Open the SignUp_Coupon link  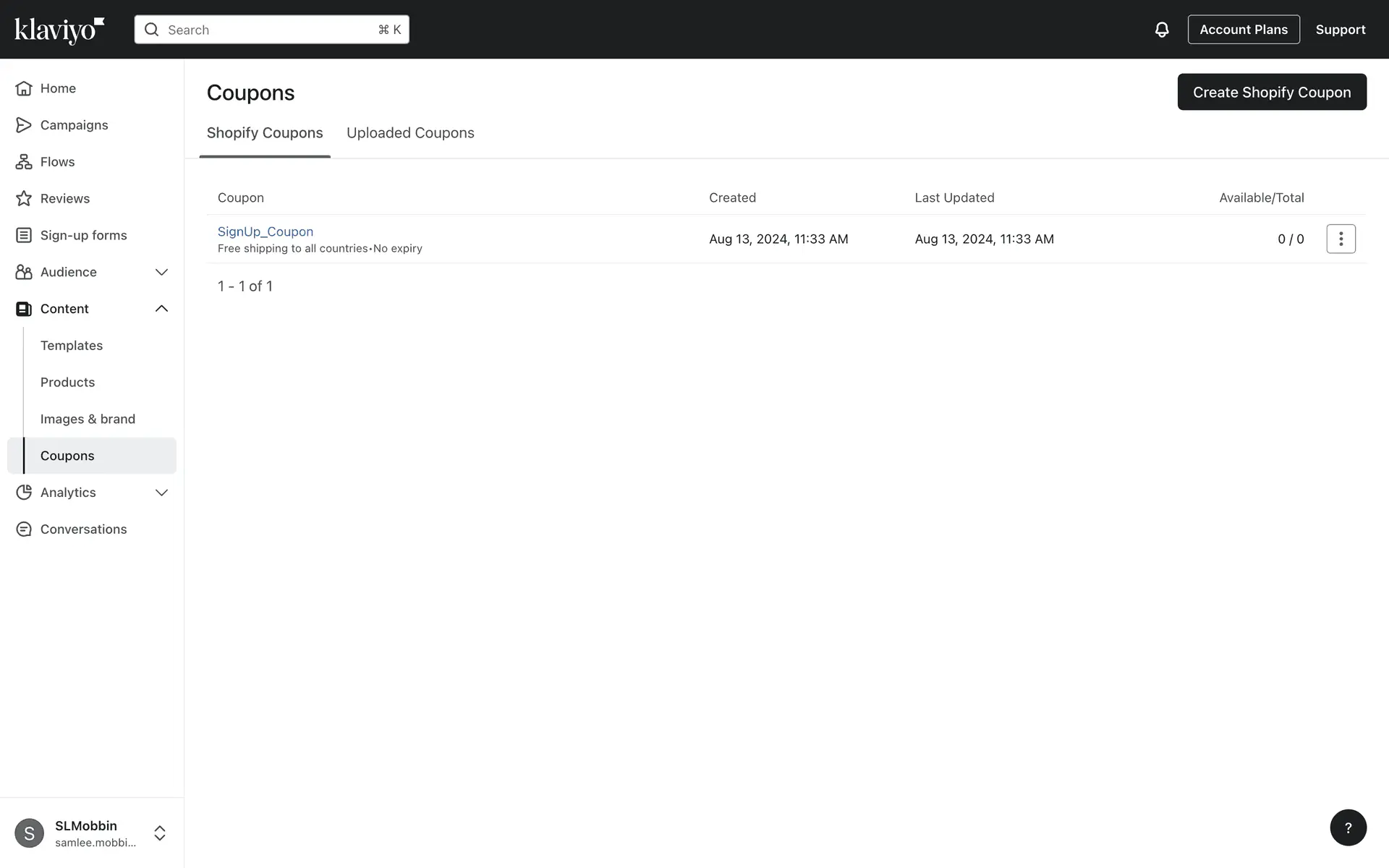point(266,231)
